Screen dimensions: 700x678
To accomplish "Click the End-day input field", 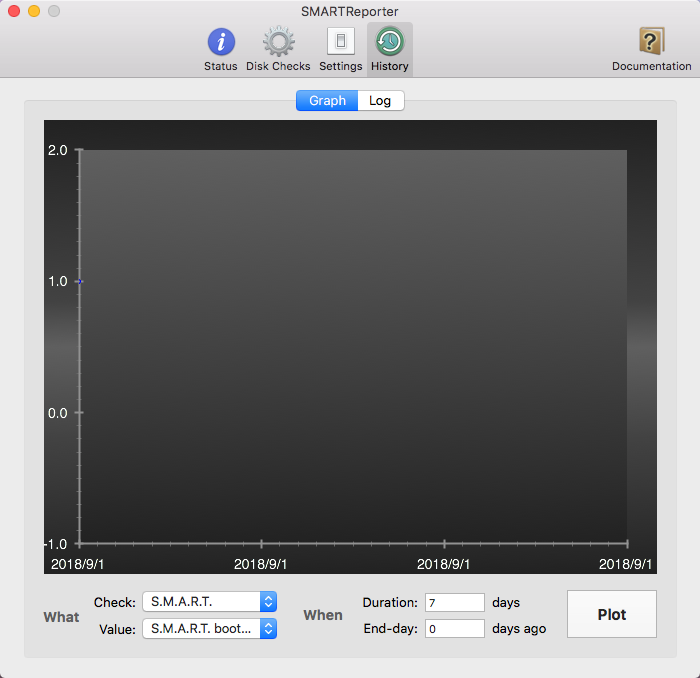I will [454, 628].
